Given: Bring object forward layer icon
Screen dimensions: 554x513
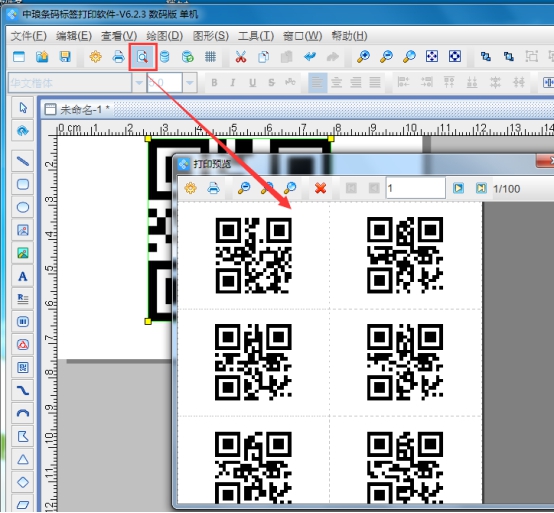Looking at the screenshot, I should click(x=486, y=57).
